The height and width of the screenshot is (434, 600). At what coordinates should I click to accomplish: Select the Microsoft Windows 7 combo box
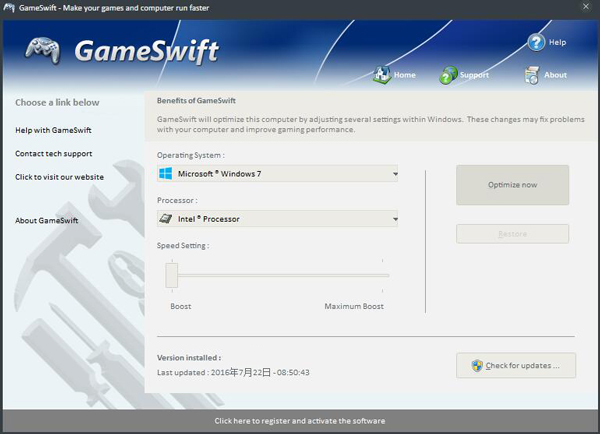[277, 173]
